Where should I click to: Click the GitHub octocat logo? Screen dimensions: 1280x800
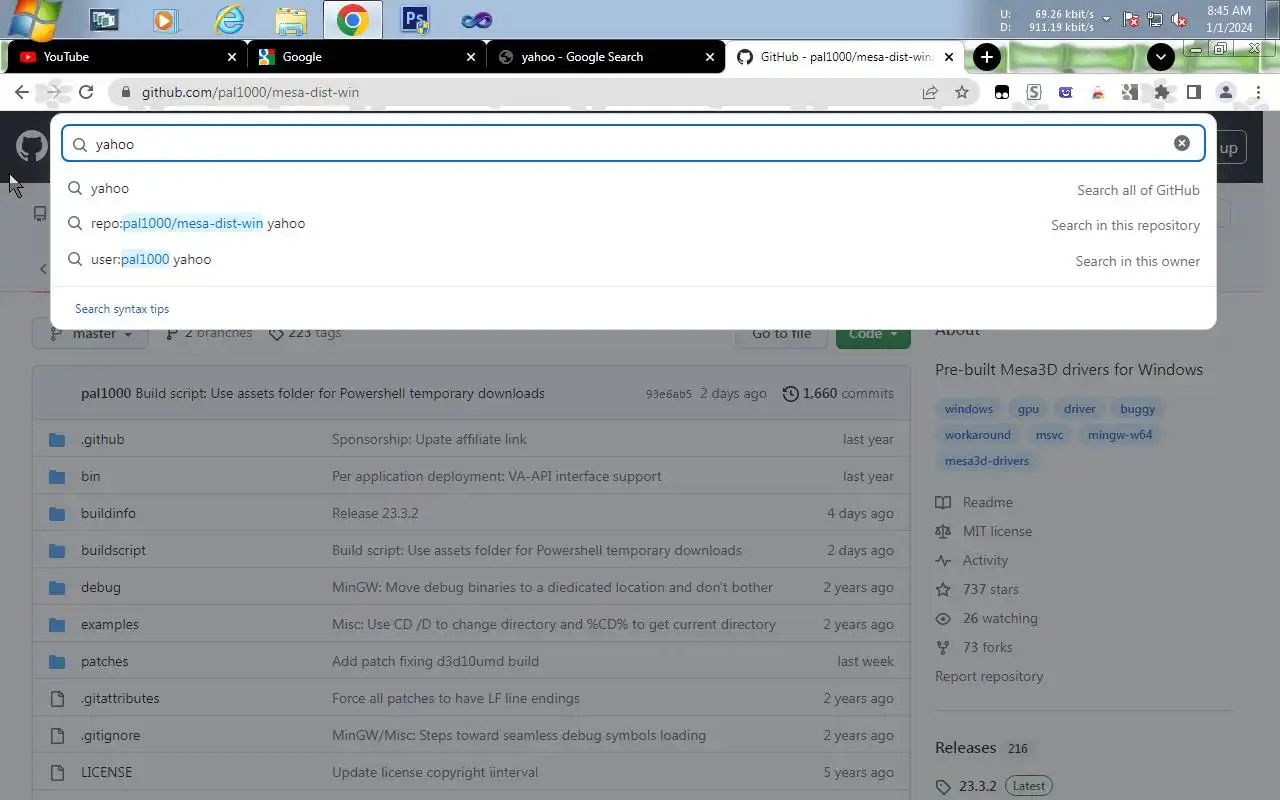(x=31, y=147)
